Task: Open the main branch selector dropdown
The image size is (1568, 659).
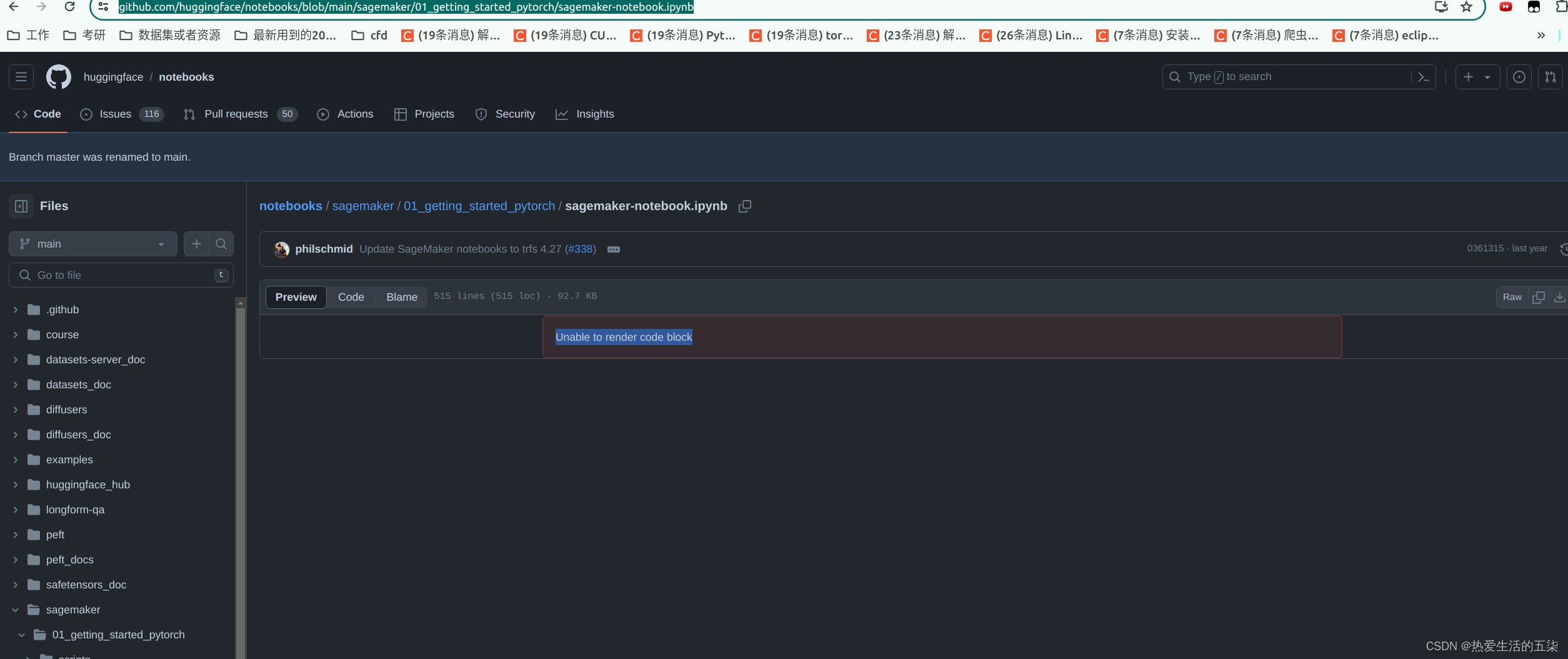Action: (x=93, y=244)
